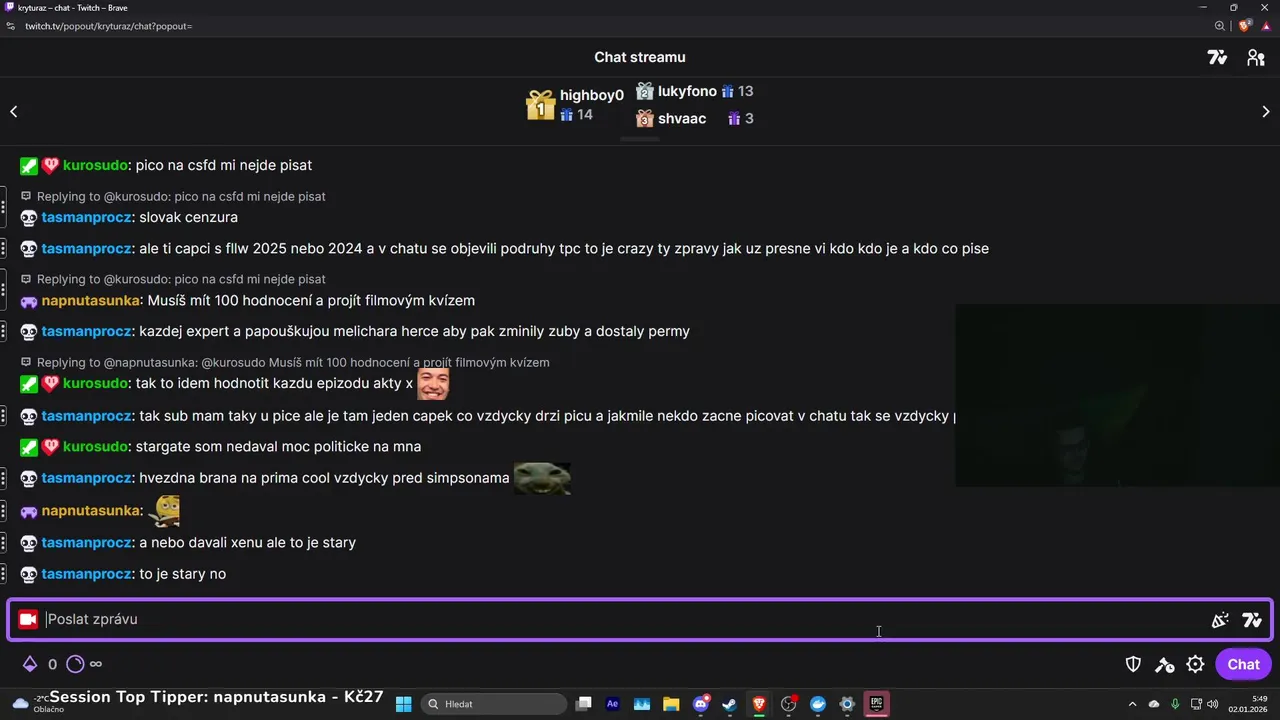
Task: Click napnutasunka's controller badge on 'Musíš mít' message
Action: 28,301
